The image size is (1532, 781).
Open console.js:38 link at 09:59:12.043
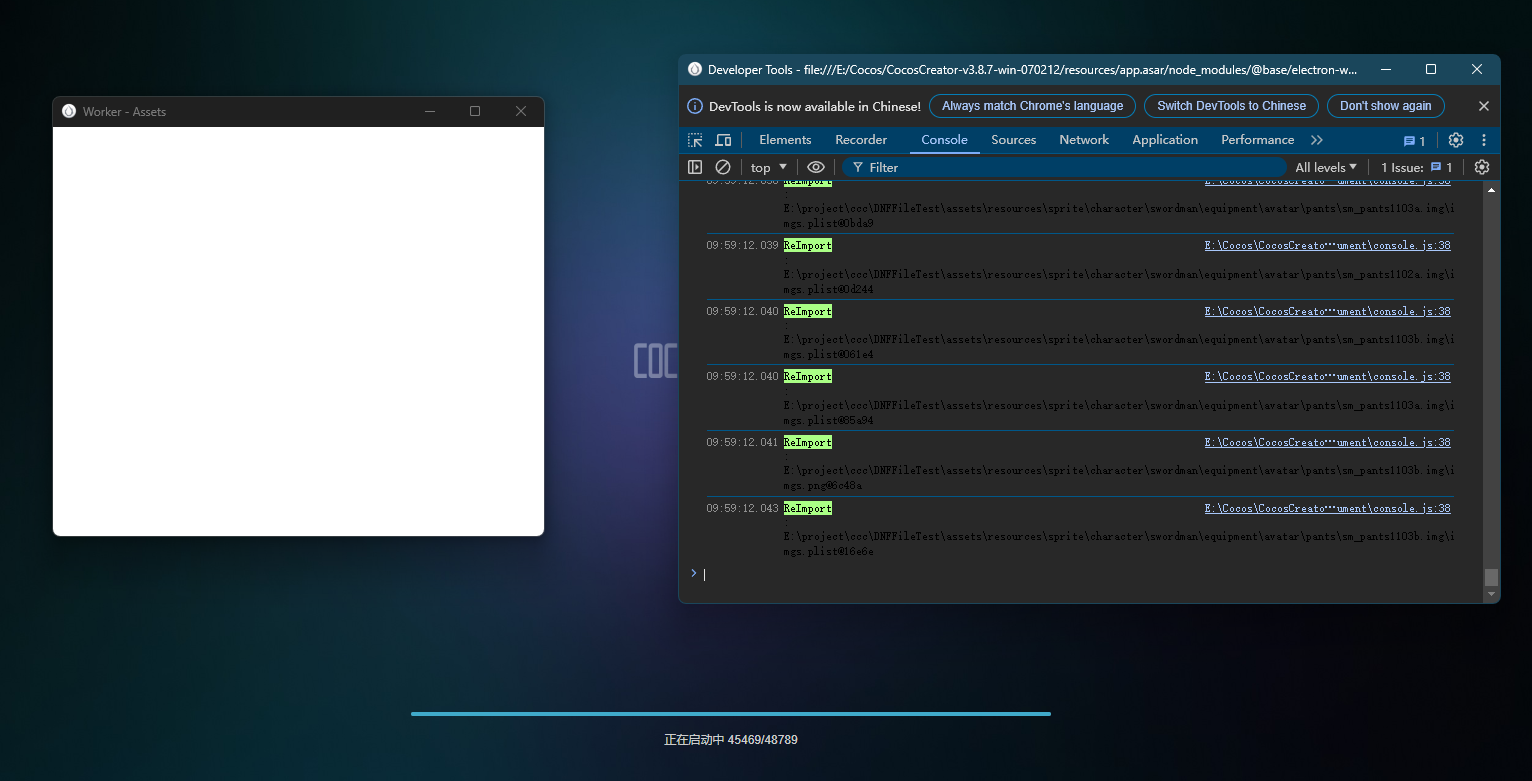click(1327, 508)
